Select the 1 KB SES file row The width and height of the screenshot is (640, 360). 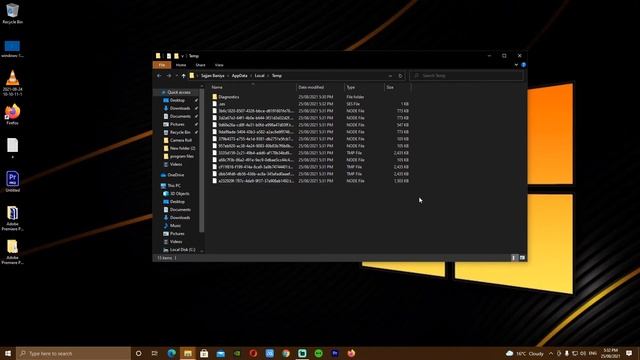[310, 104]
